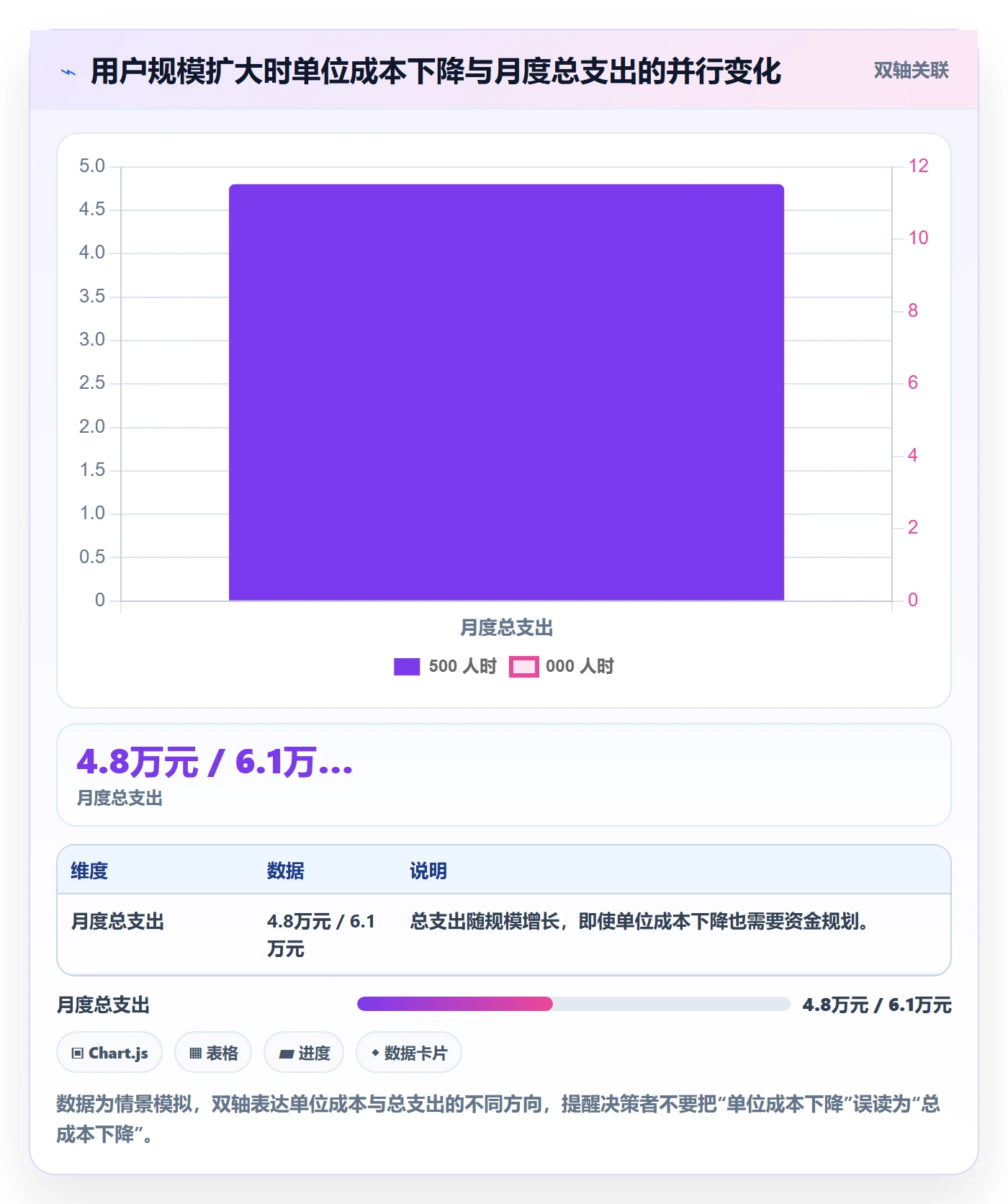Click the 4.8万元 / 6.1万元 progress value text
This screenshot has width=1008, height=1204.
tap(877, 1005)
